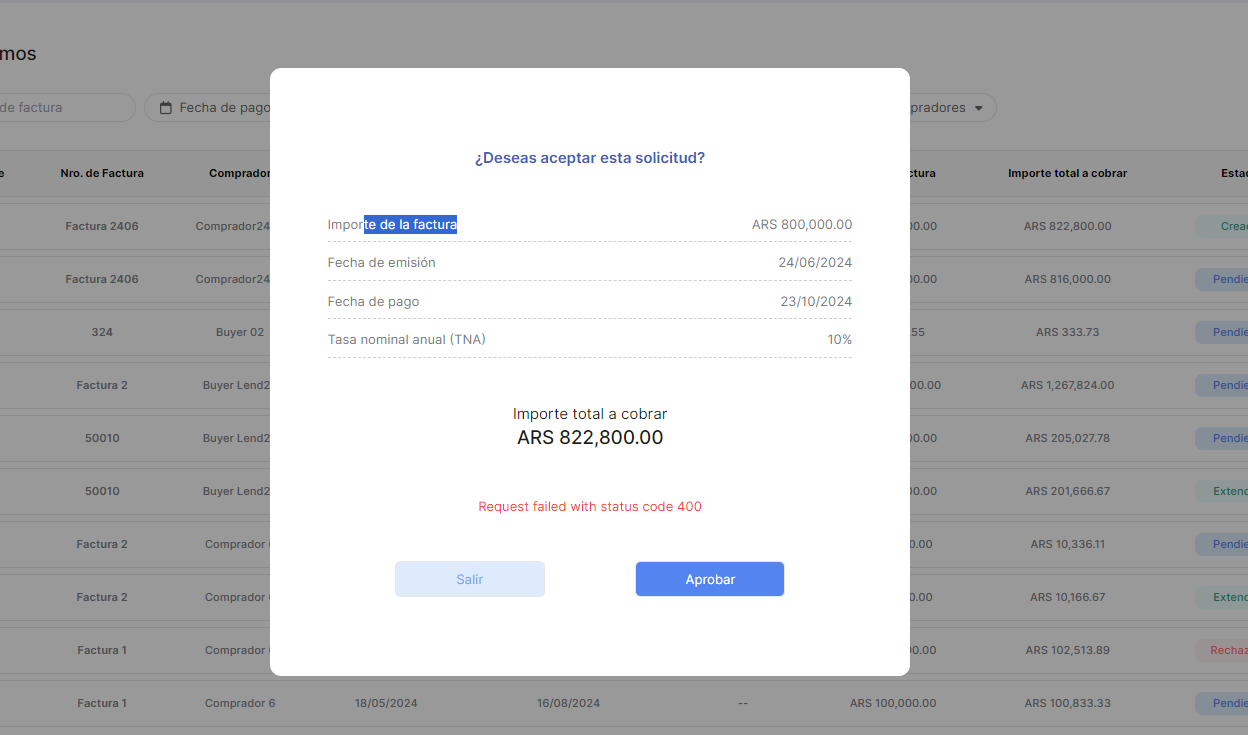This screenshot has height=735, width=1248.
Task: Expand the Compradores dropdown arrow
Action: point(979,108)
